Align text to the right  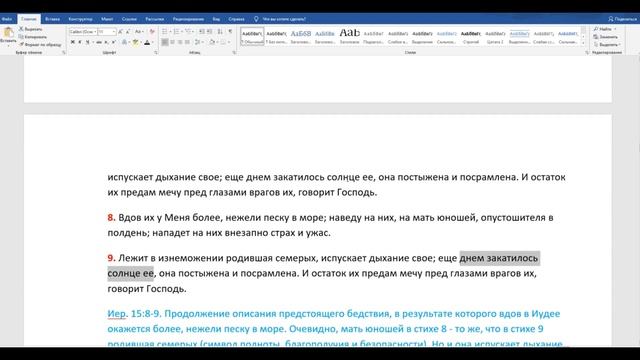[180, 42]
